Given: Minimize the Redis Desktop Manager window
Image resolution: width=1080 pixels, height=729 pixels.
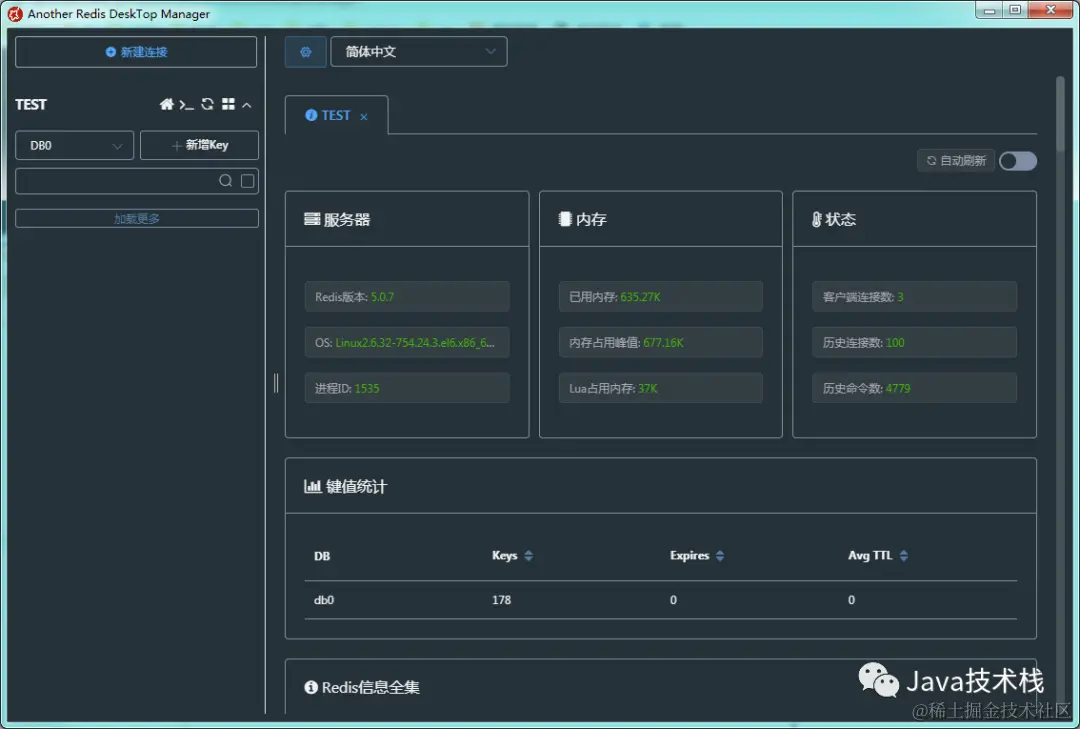Looking at the screenshot, I should (x=989, y=10).
